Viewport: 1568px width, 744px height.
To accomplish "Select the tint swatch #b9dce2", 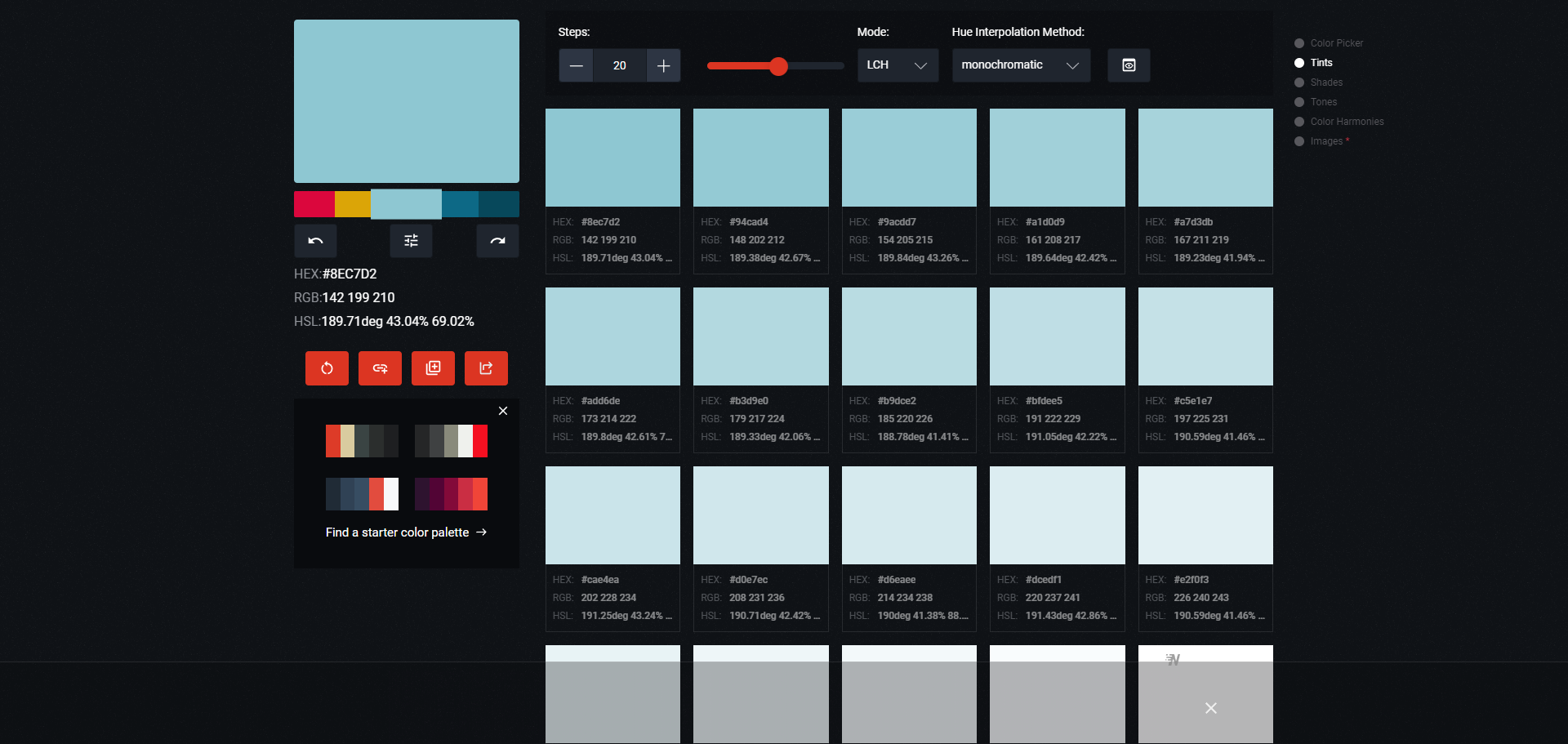I will (909, 336).
